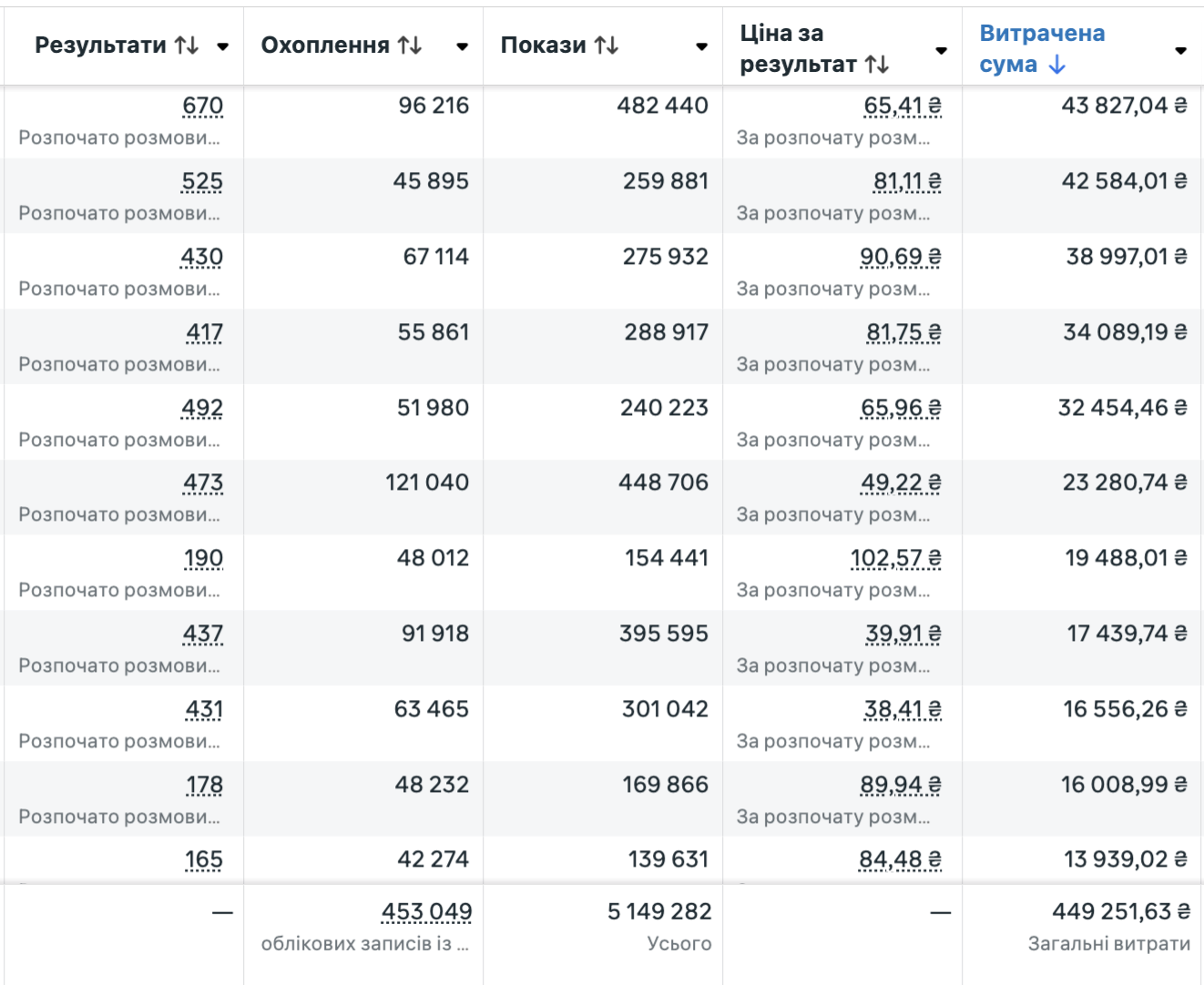Click the cost per result 38,41 ₴
The height and width of the screenshot is (985, 1204).
pos(903,710)
